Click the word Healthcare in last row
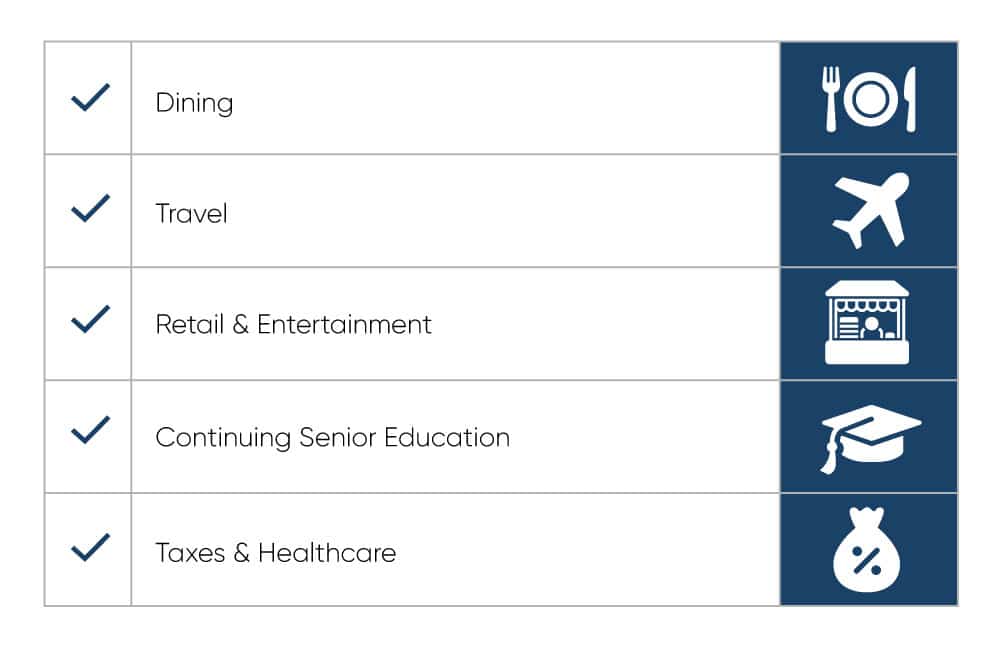This screenshot has height=645, width=1000. (327, 552)
